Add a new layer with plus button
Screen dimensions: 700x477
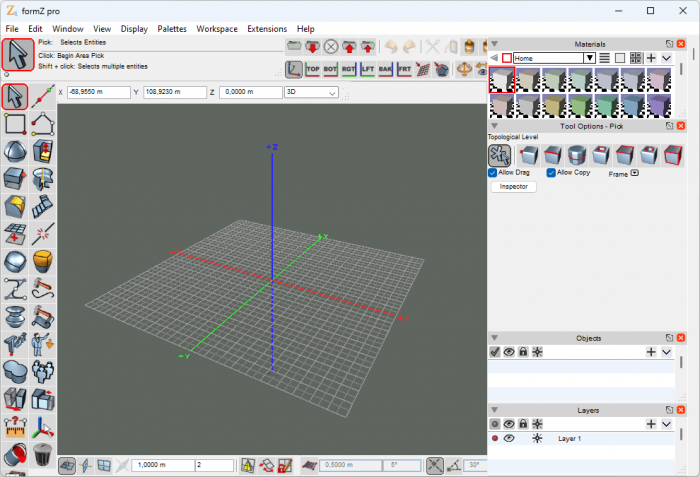[x=651, y=424]
